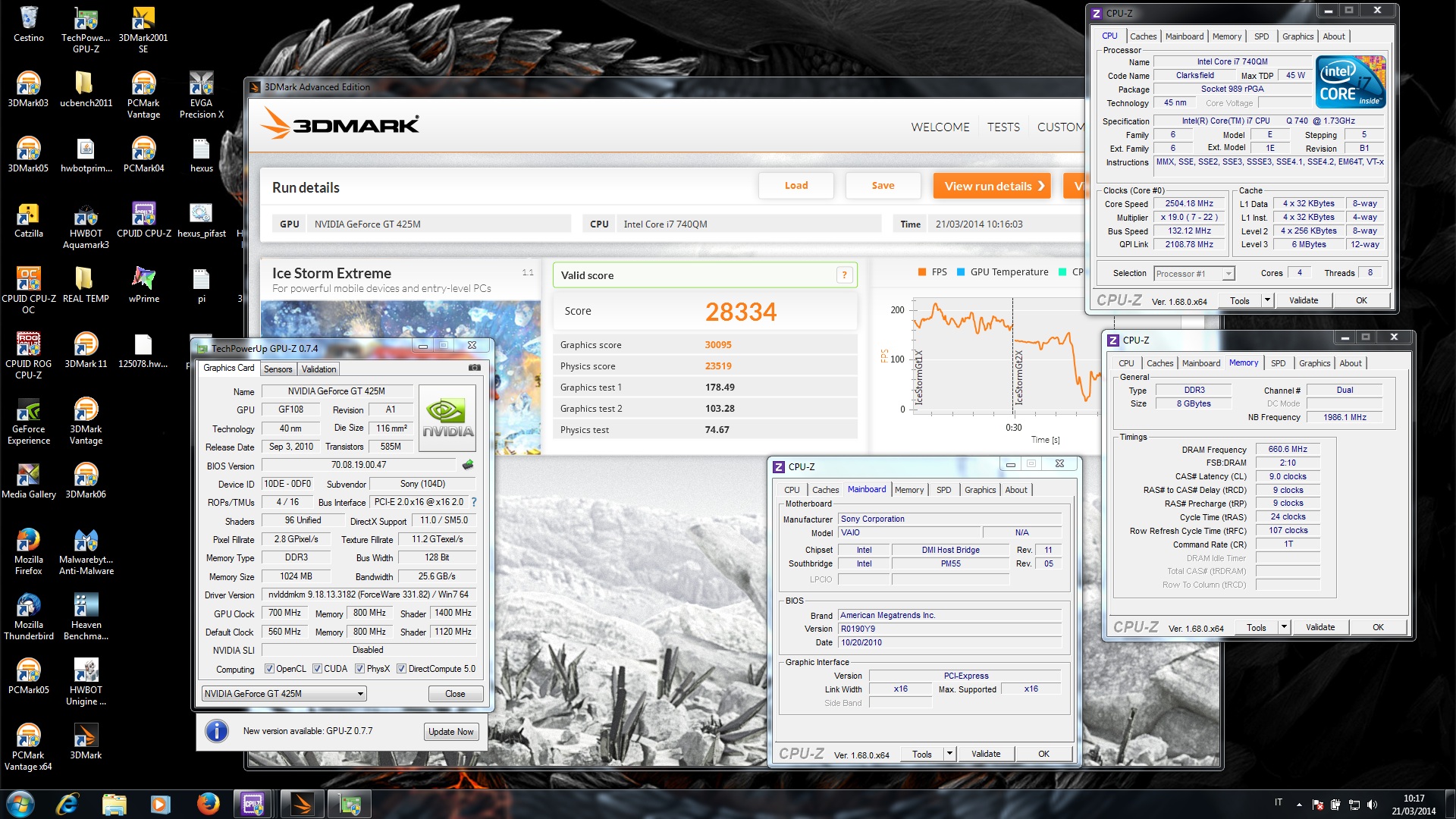This screenshot has width=1456, height=819.
Task: Switch to the Sensors tab in GPU-Z
Action: click(278, 369)
